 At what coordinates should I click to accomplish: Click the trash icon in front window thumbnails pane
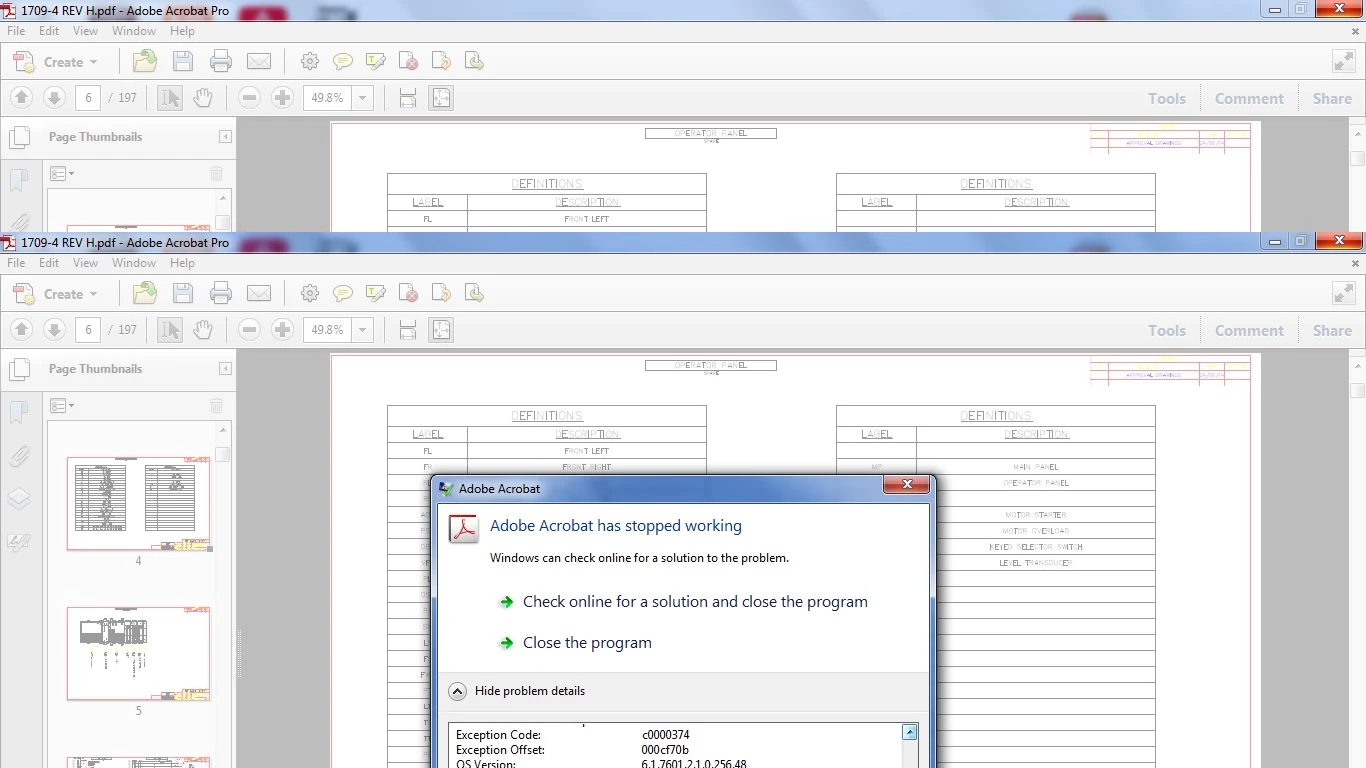point(217,405)
